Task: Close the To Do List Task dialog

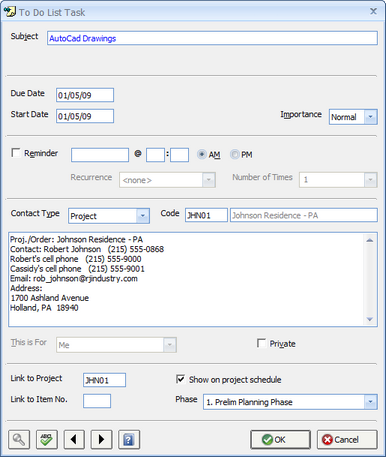Action: [x=373, y=11]
